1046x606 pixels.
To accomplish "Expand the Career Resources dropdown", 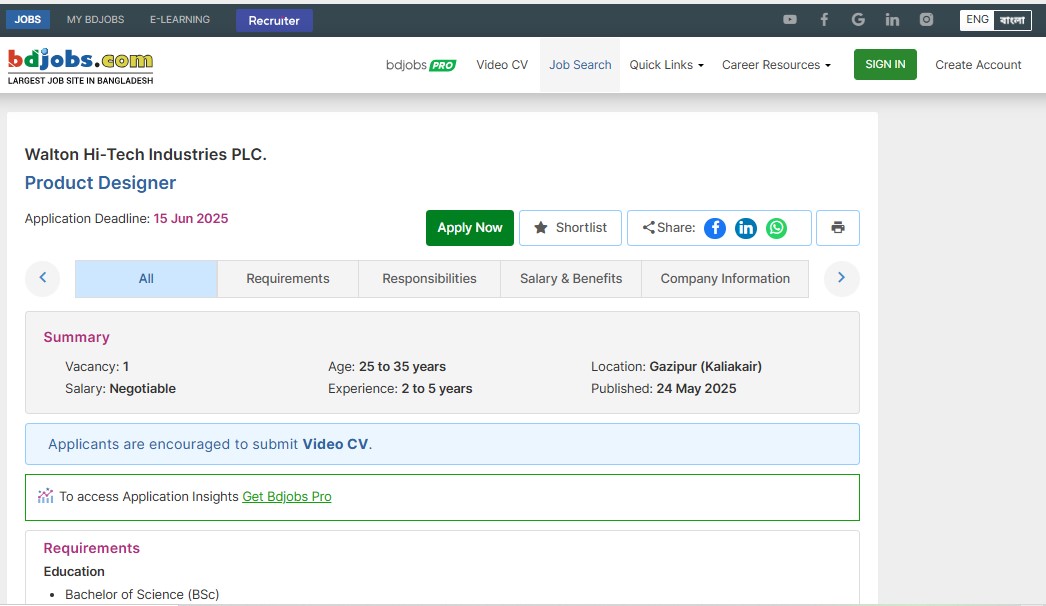I will click(776, 65).
